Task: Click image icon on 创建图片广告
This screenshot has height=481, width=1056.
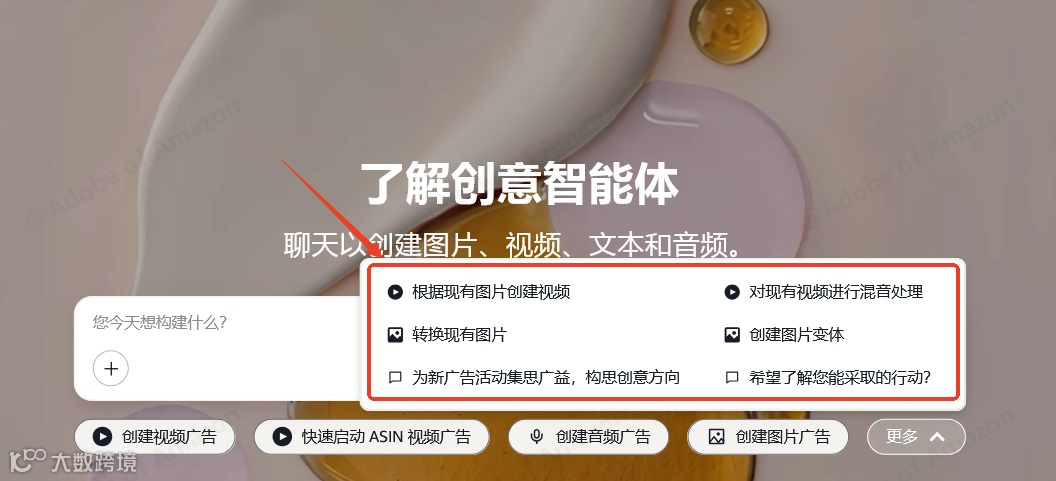Action: (717, 437)
